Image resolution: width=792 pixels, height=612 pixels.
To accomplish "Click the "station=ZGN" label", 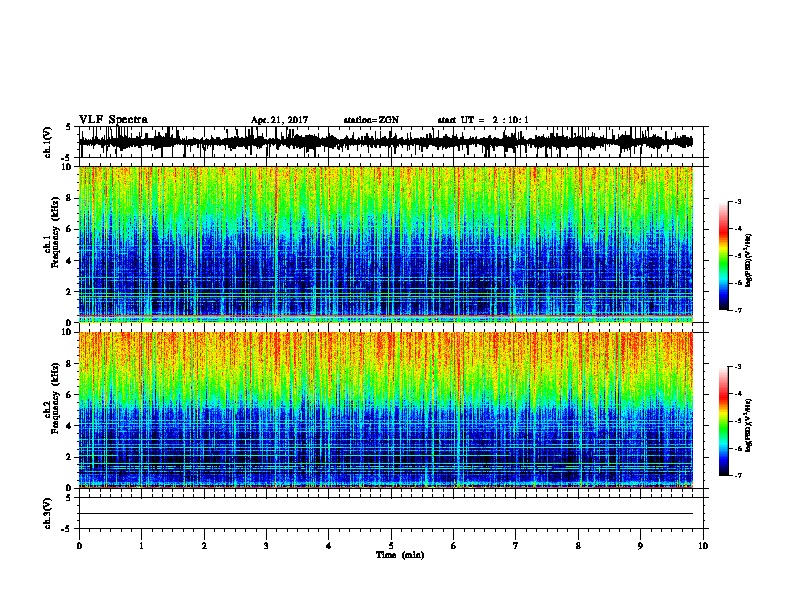I will [371, 120].
